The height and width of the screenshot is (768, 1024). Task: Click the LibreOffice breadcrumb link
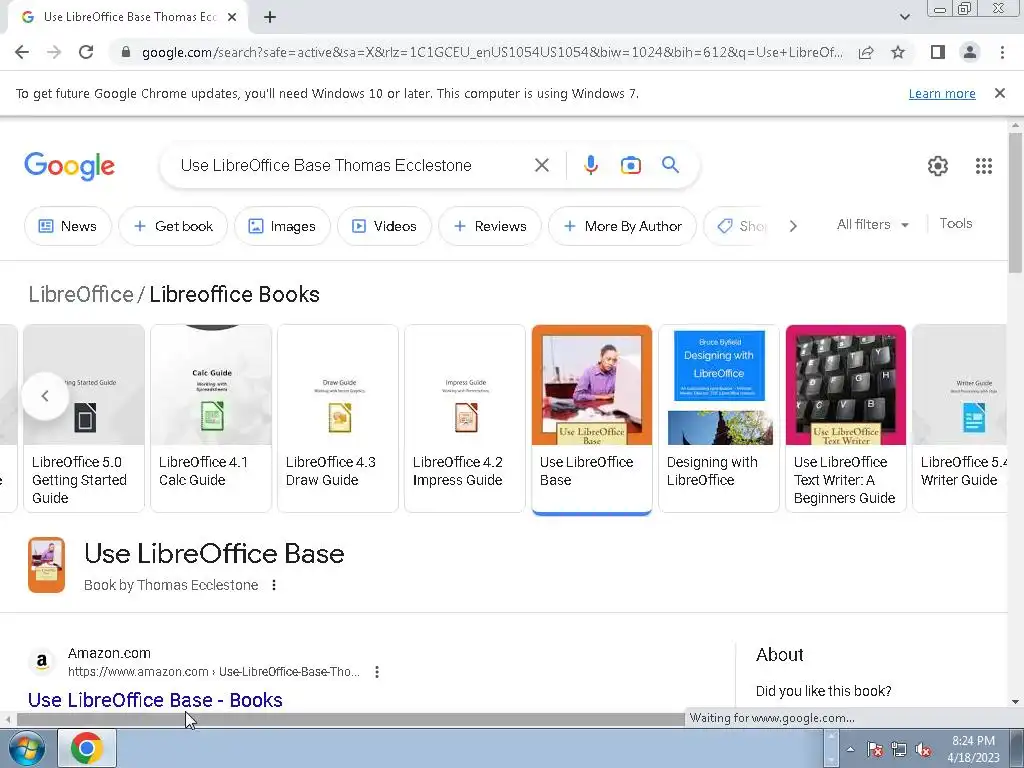click(81, 294)
